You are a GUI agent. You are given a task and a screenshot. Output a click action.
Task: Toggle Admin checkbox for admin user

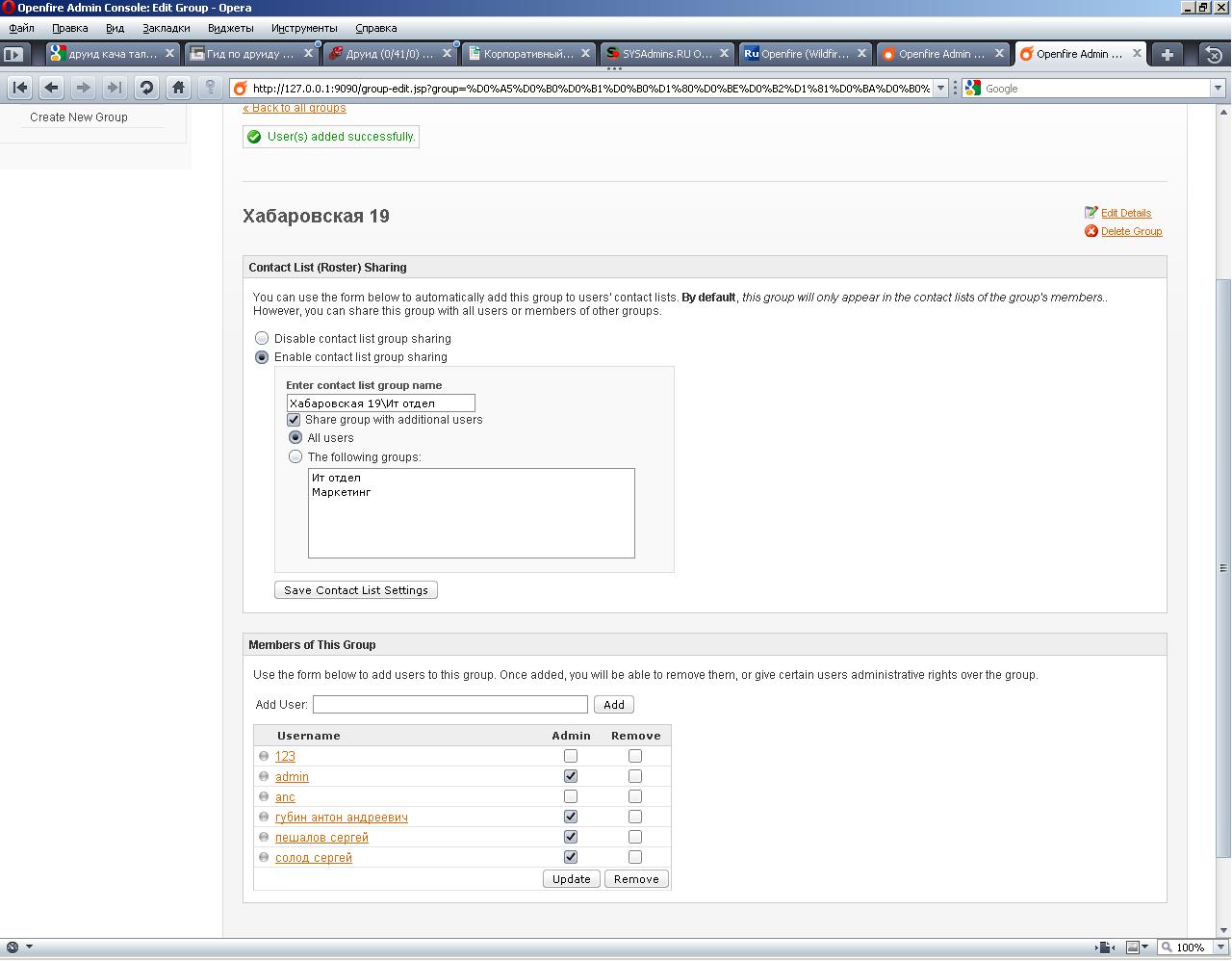click(571, 776)
